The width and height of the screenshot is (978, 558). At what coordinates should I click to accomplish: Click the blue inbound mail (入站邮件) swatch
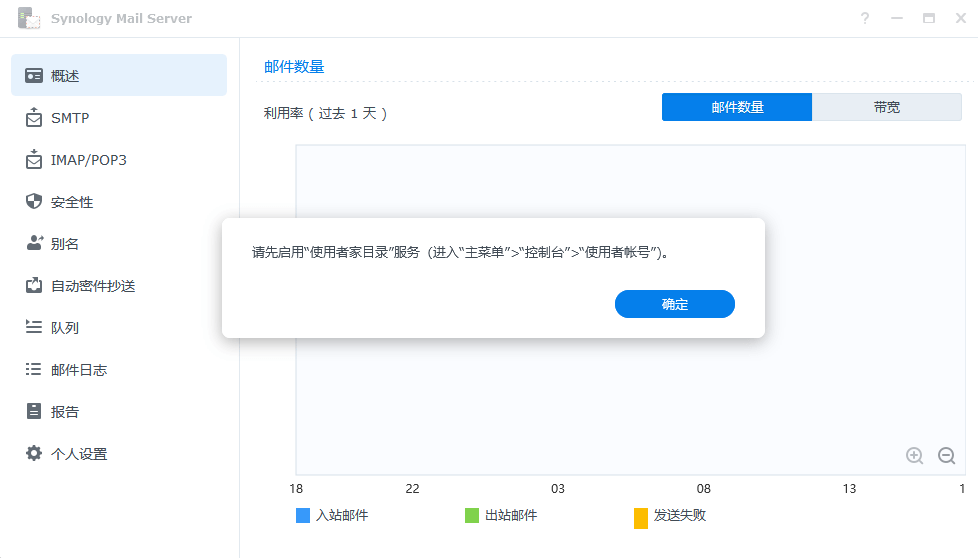pos(303,516)
